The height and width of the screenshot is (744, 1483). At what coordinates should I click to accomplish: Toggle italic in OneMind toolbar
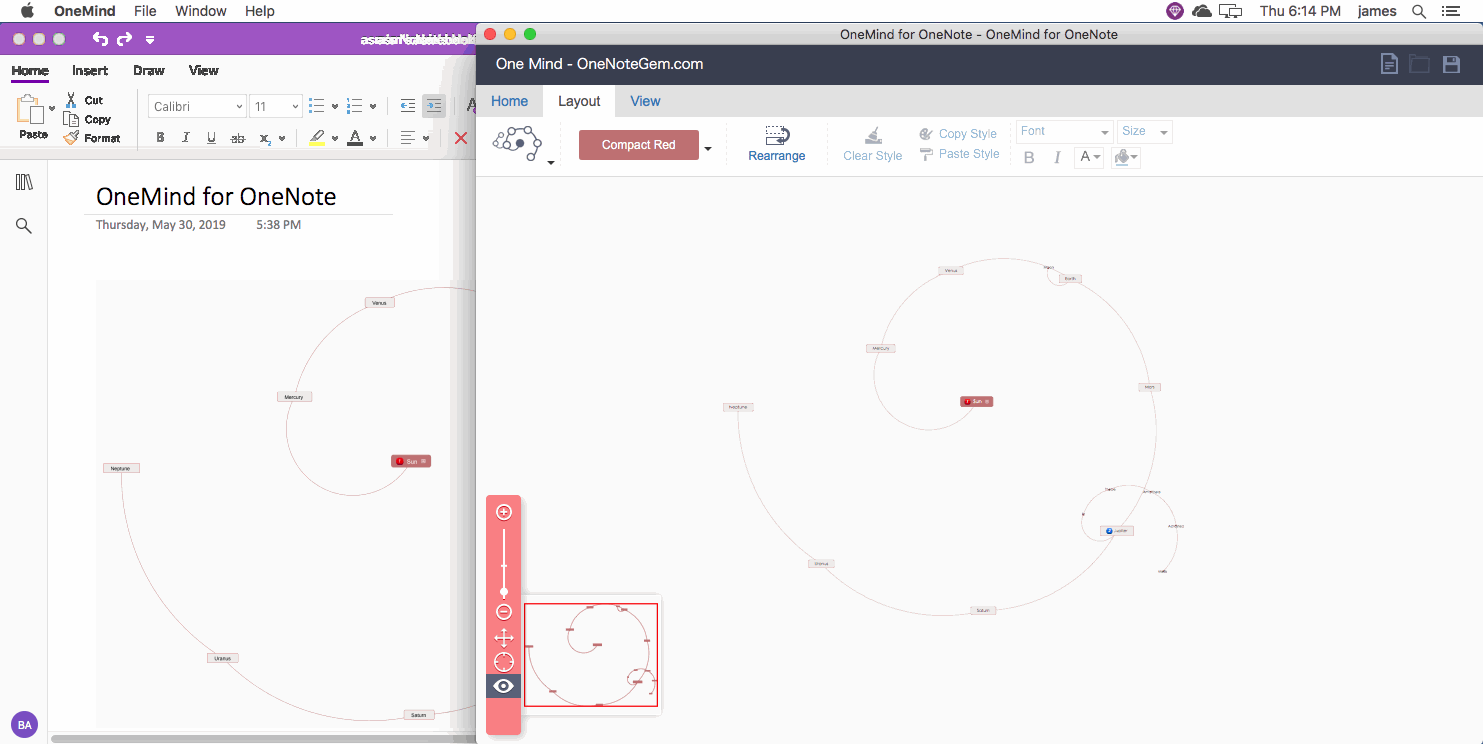1057,158
